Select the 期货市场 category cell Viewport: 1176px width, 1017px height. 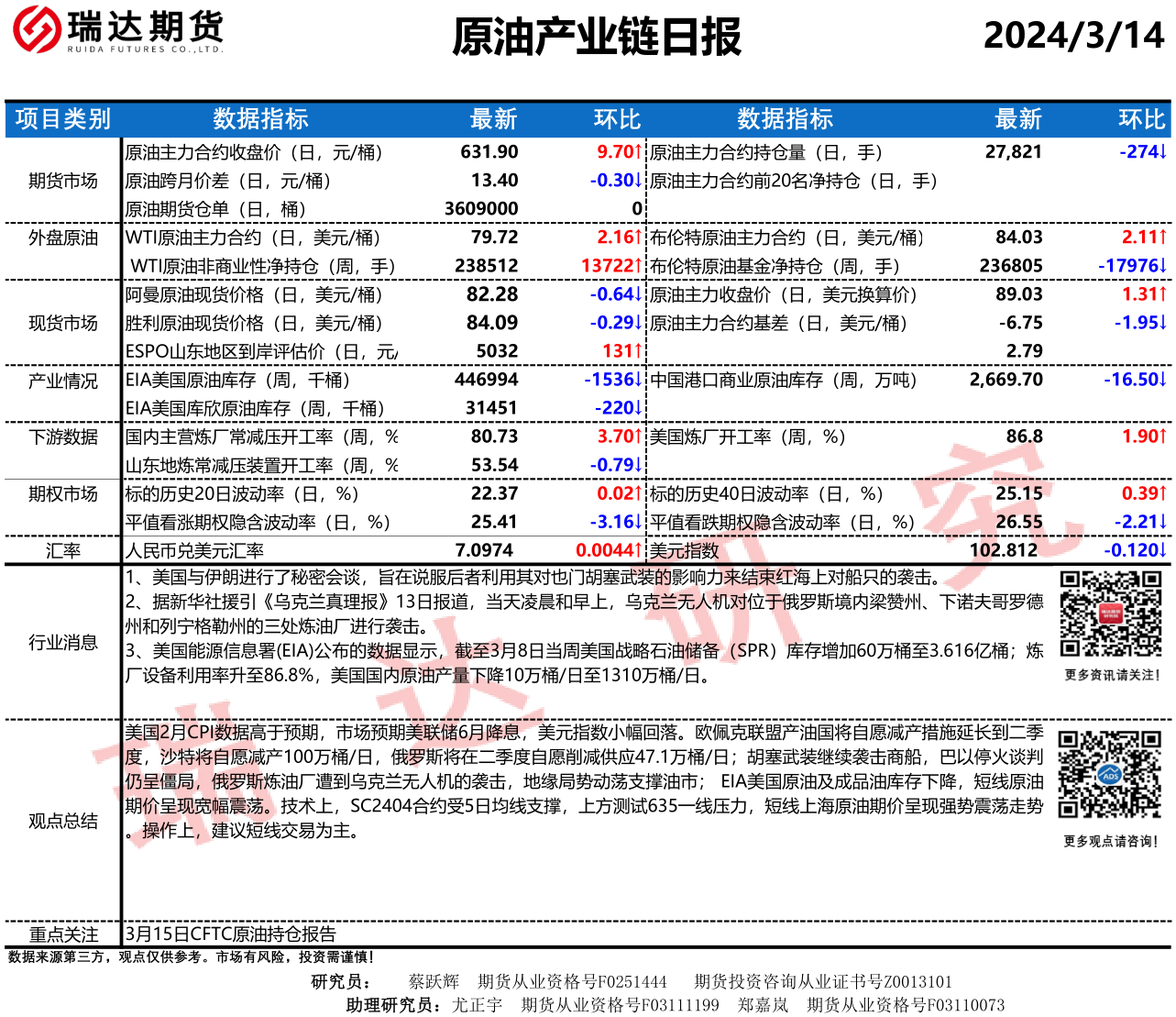point(62,181)
